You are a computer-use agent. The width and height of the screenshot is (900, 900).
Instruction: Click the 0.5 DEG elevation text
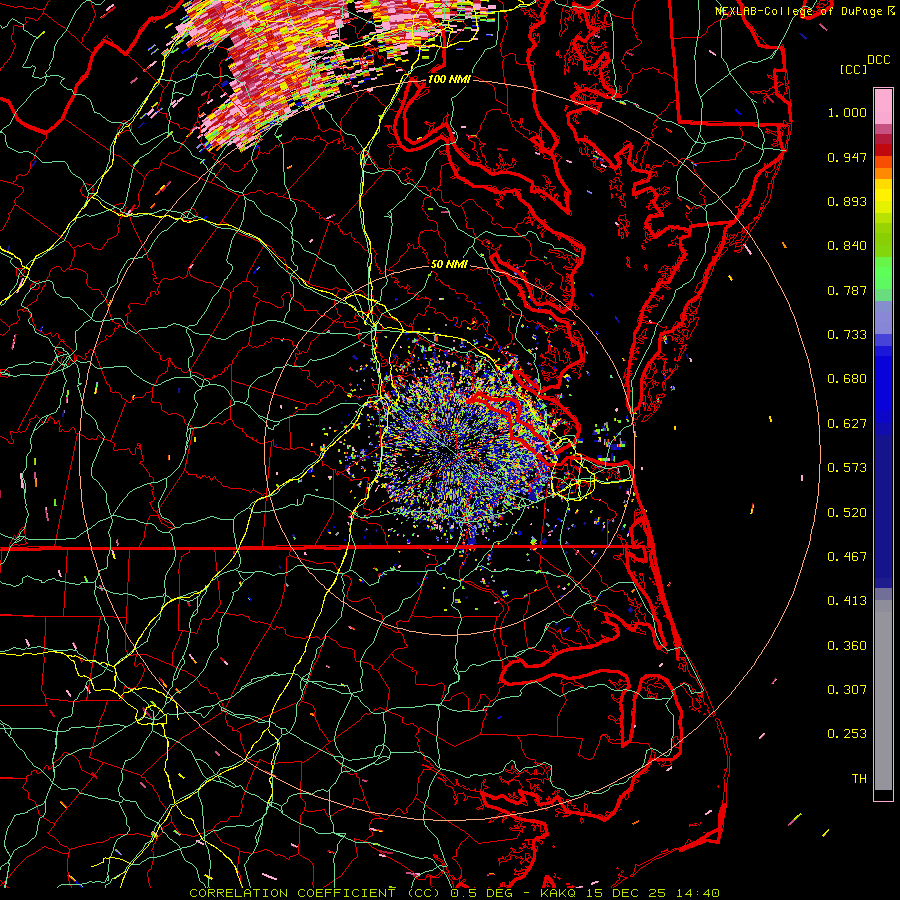point(481,893)
